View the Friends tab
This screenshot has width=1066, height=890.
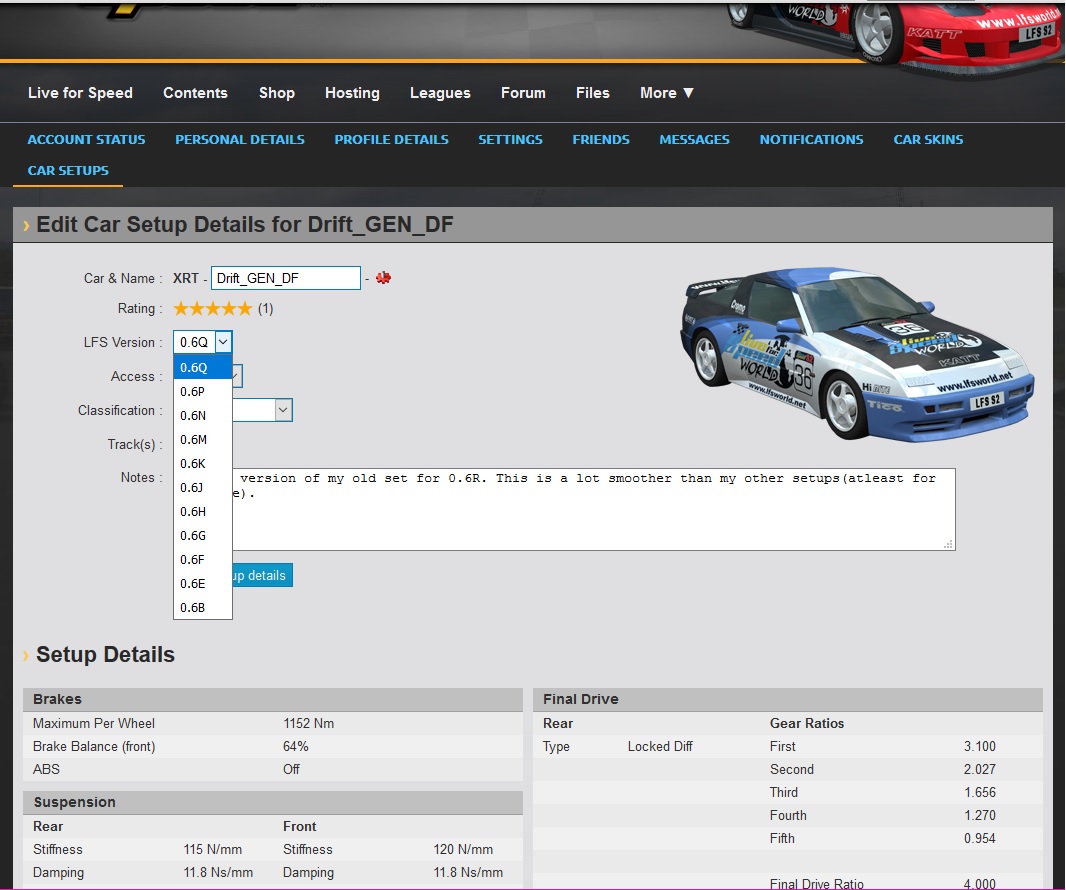click(601, 139)
